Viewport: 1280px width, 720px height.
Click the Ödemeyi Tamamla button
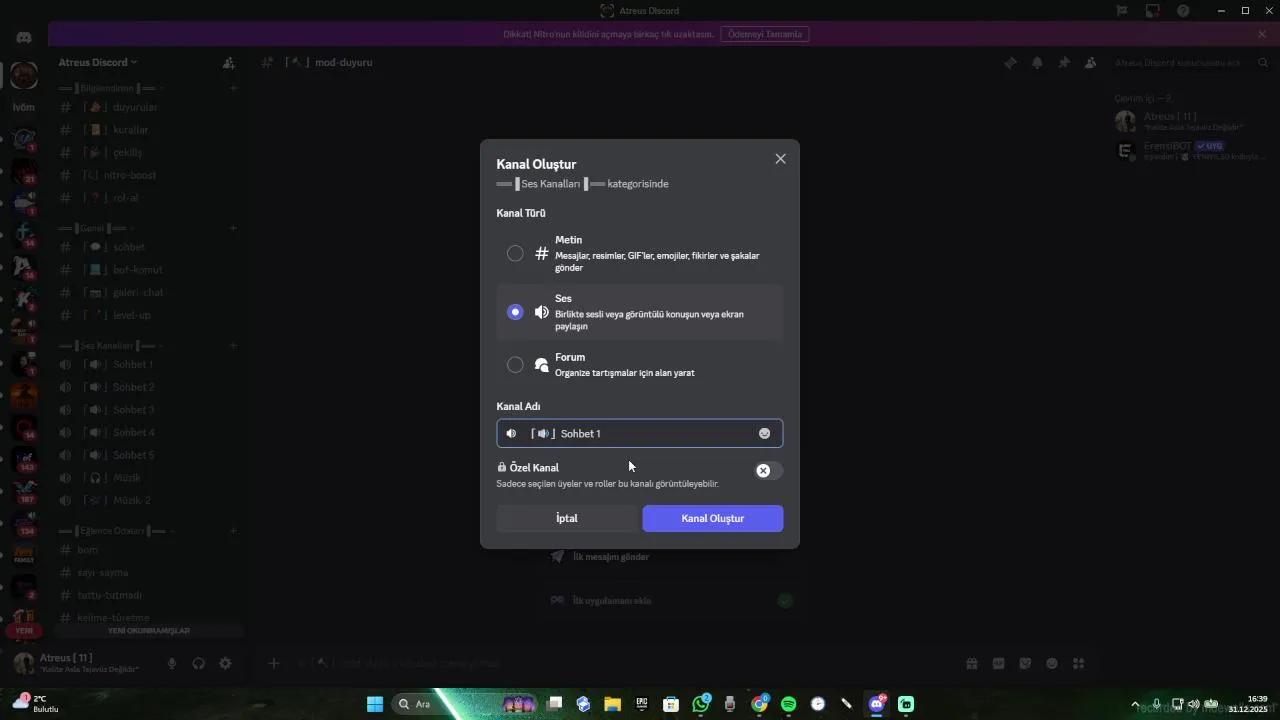(765, 34)
